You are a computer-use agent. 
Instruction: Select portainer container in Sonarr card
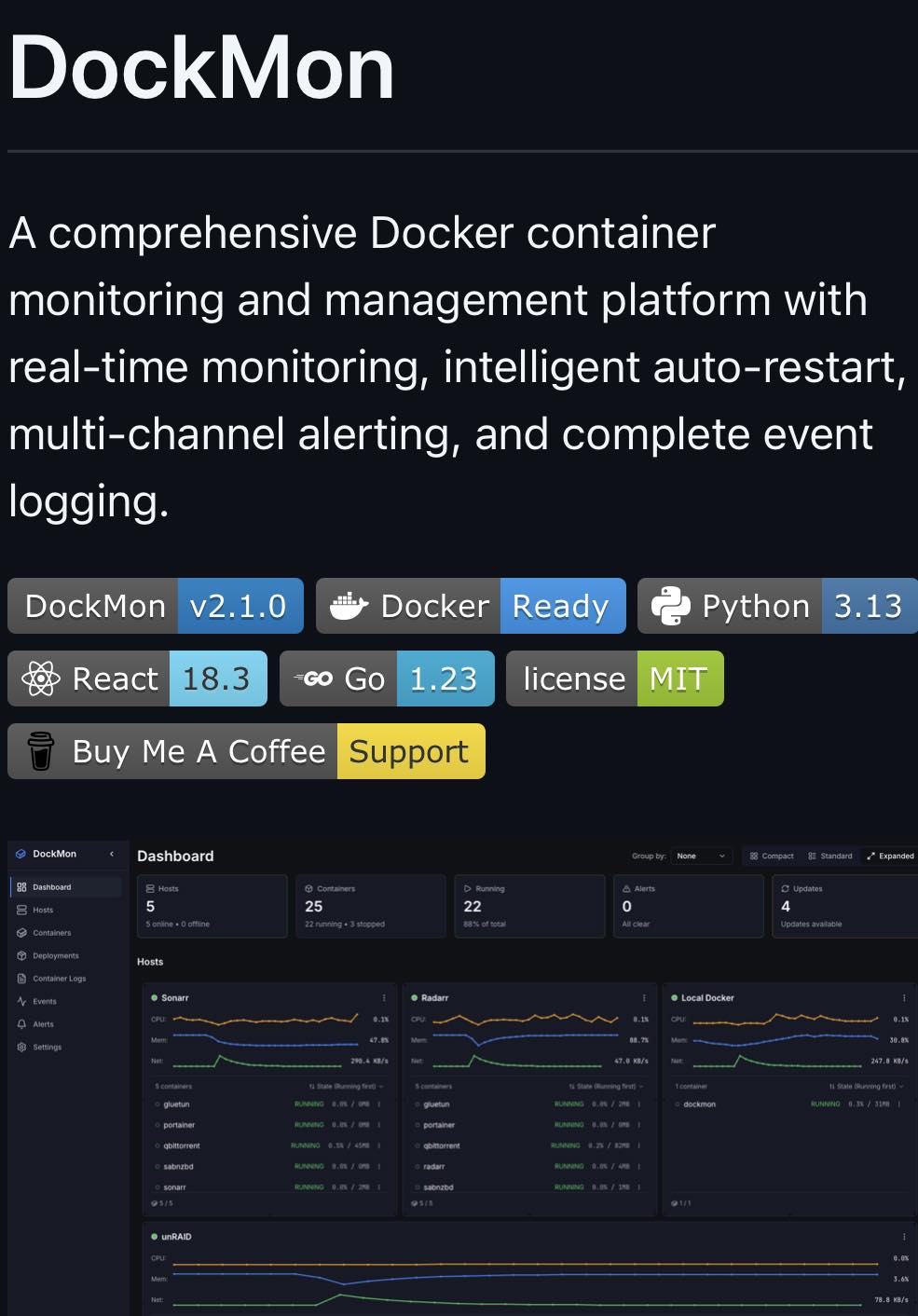179,1125
